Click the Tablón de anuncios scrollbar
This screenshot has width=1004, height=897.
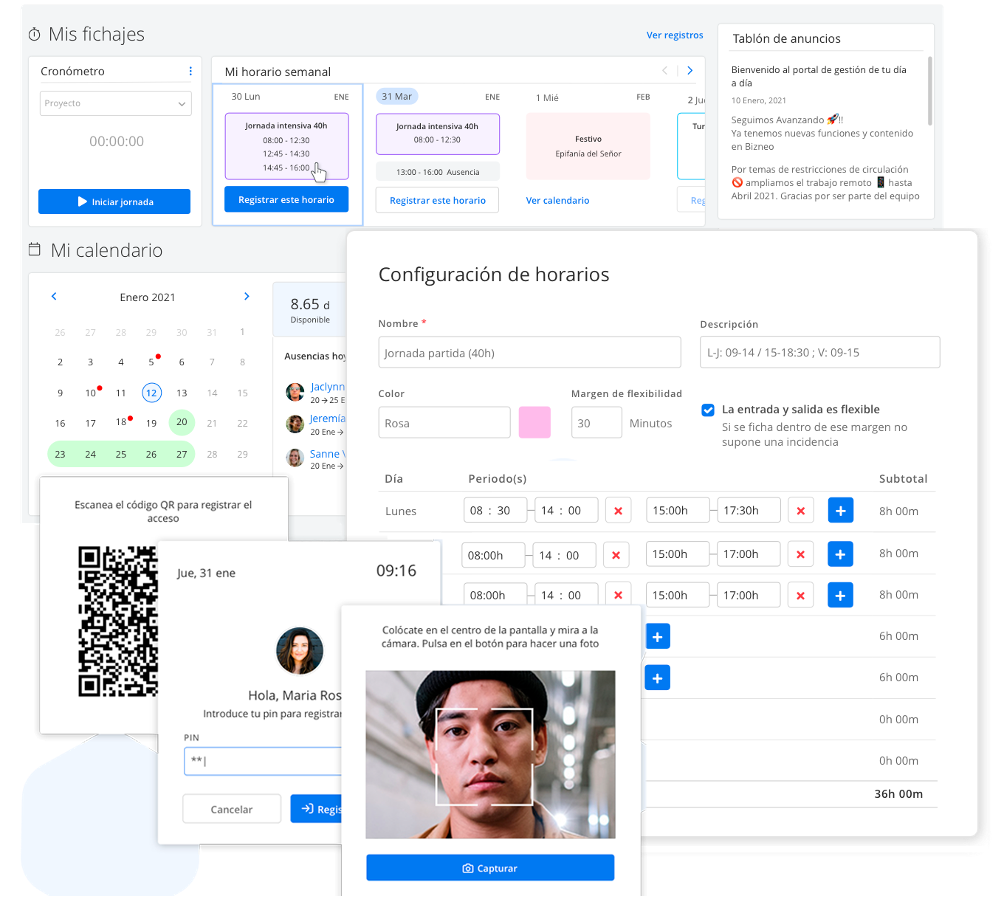(930, 91)
